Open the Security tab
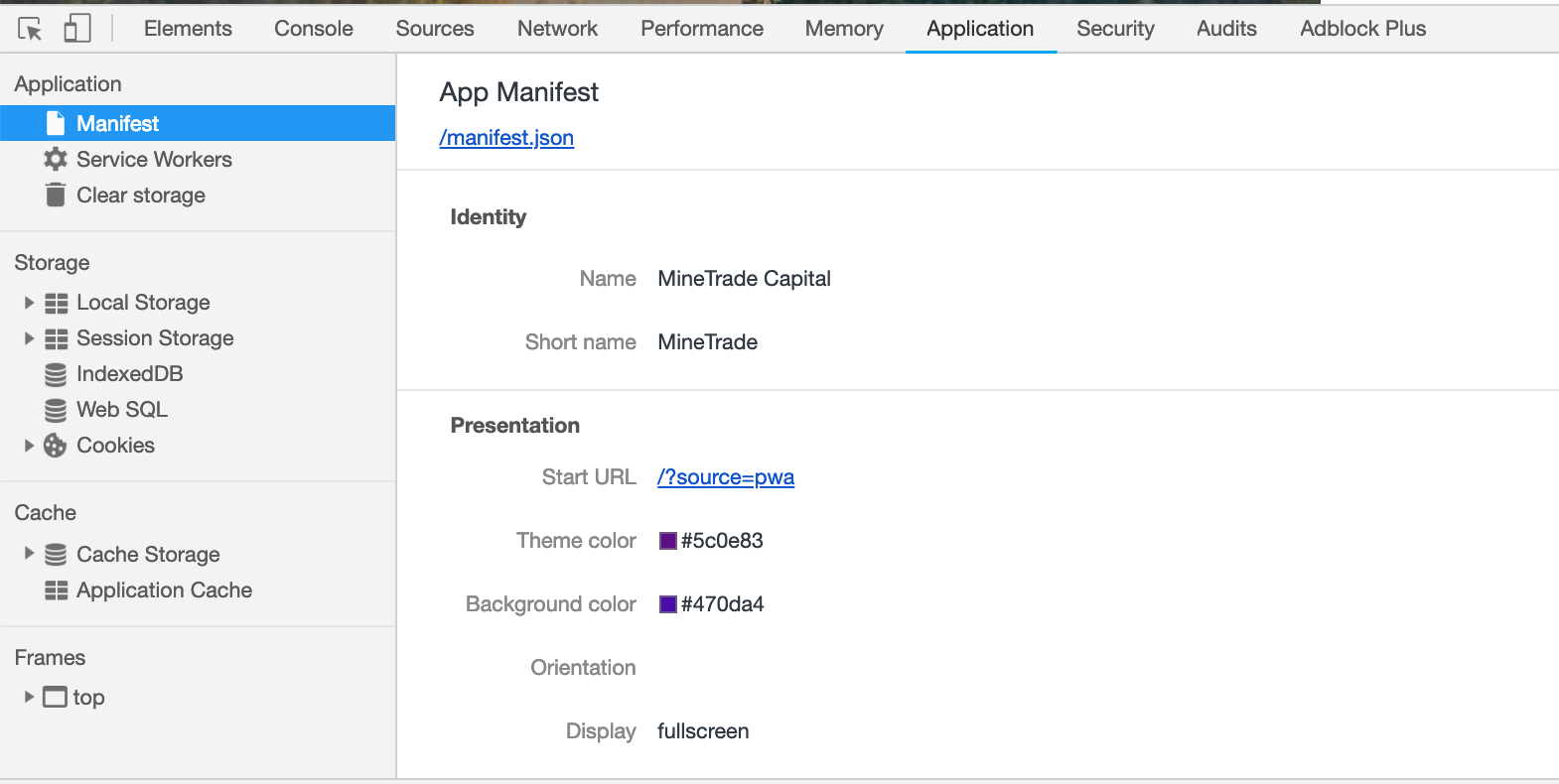This screenshot has width=1559, height=784. click(1115, 29)
